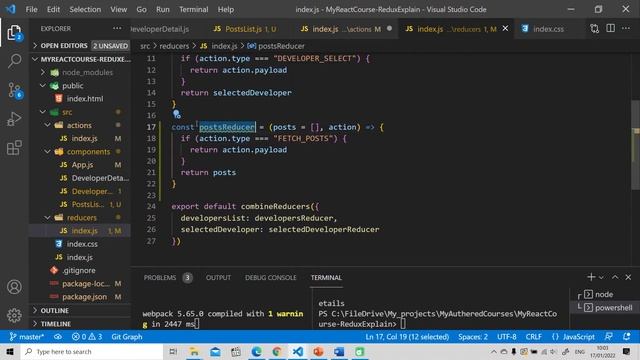This screenshot has height=360, width=640.
Task: Close the terminal panel
Action: pos(628,277)
